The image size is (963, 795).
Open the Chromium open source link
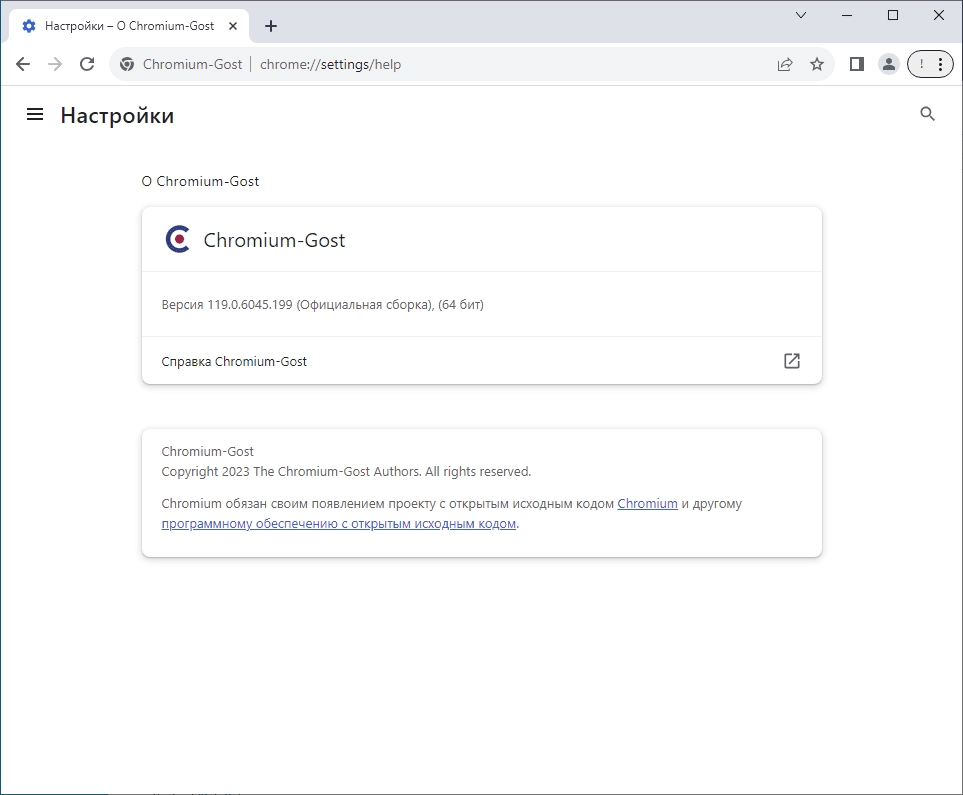[x=647, y=504]
